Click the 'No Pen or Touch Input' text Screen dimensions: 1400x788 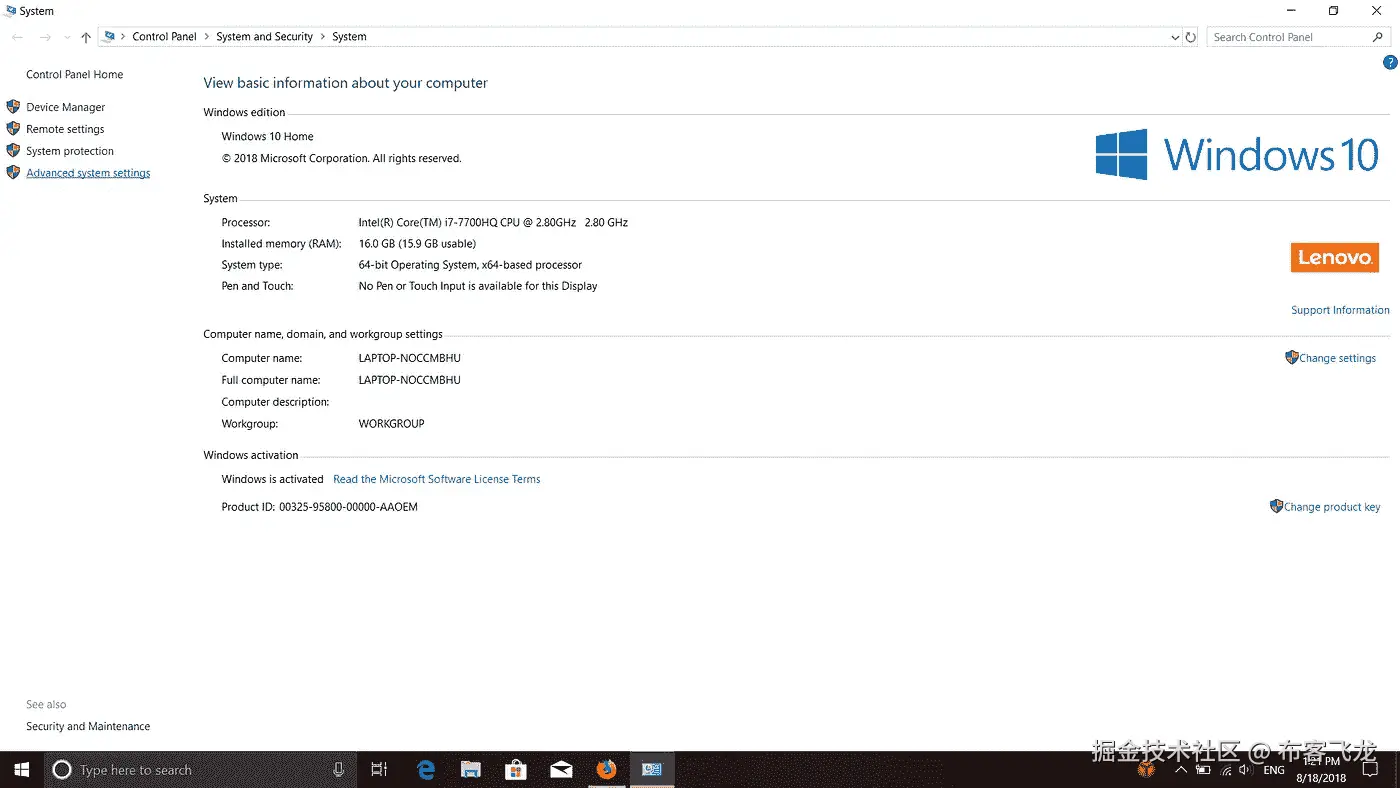pos(478,286)
